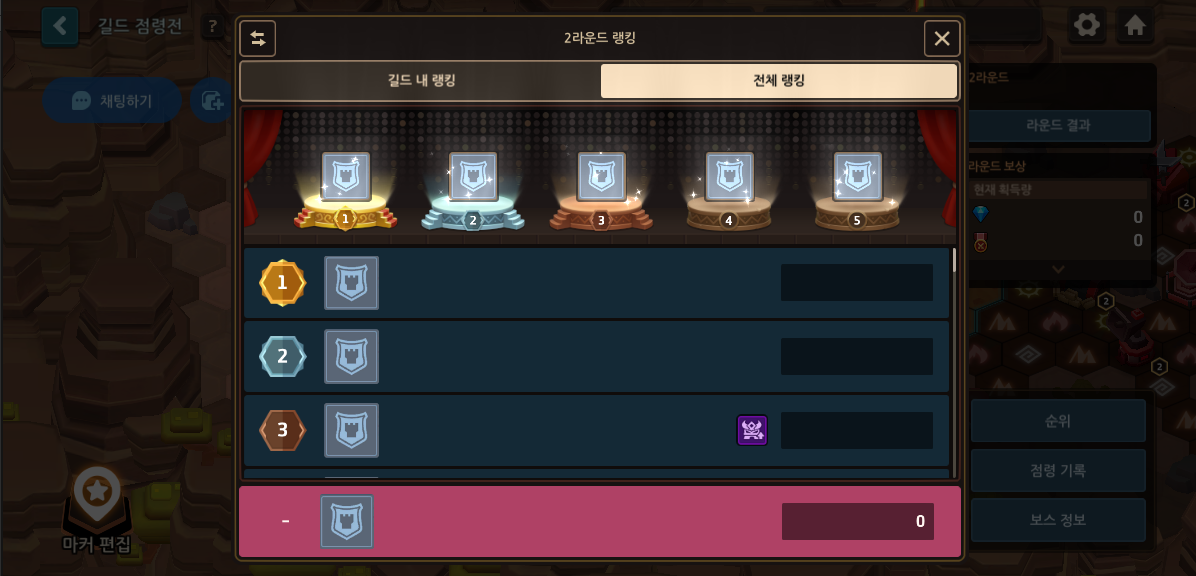The height and width of the screenshot is (576, 1196).
Task: Click the fifth place podium emblem
Action: [857, 176]
